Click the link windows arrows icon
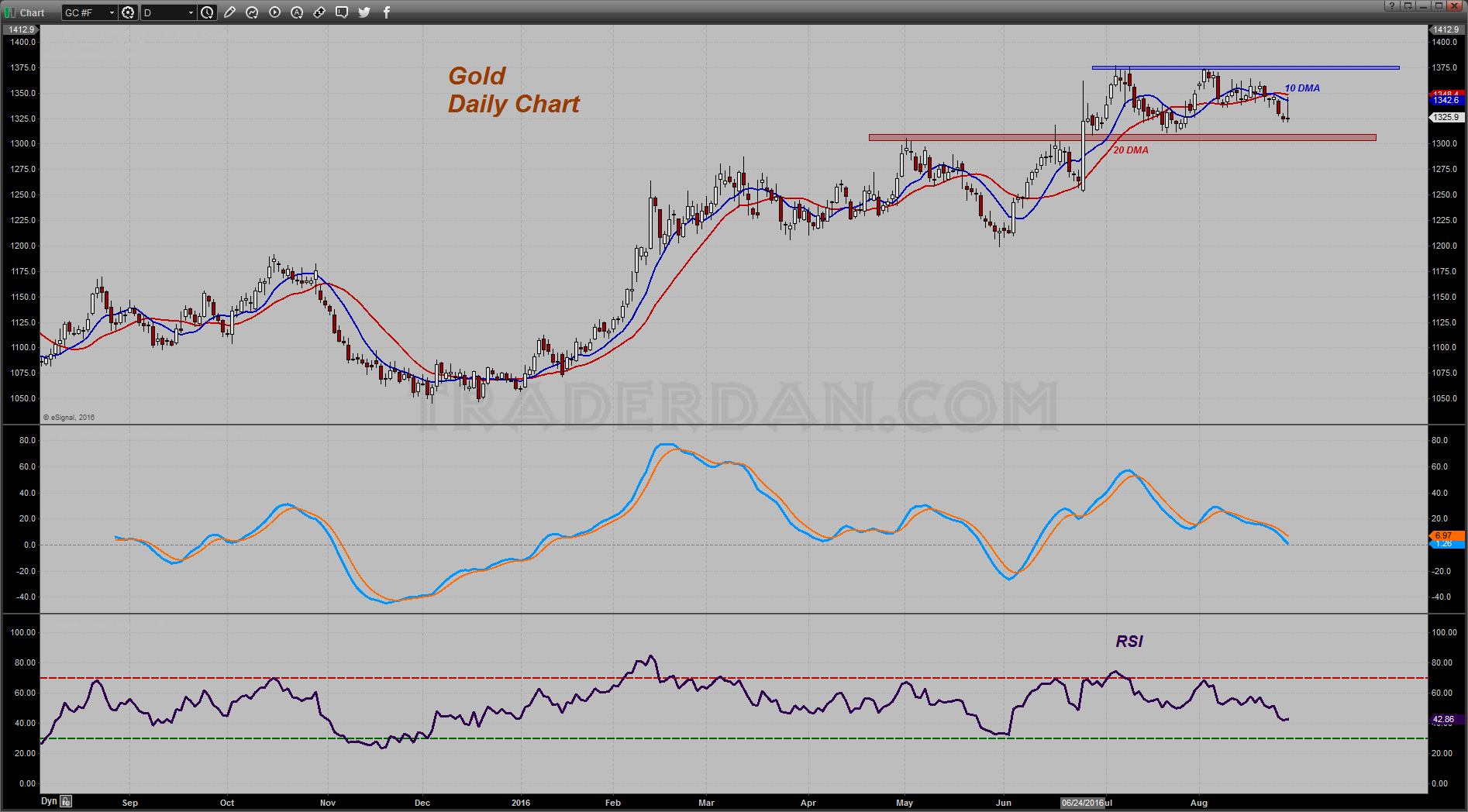This screenshot has width=1468, height=812. (x=319, y=12)
